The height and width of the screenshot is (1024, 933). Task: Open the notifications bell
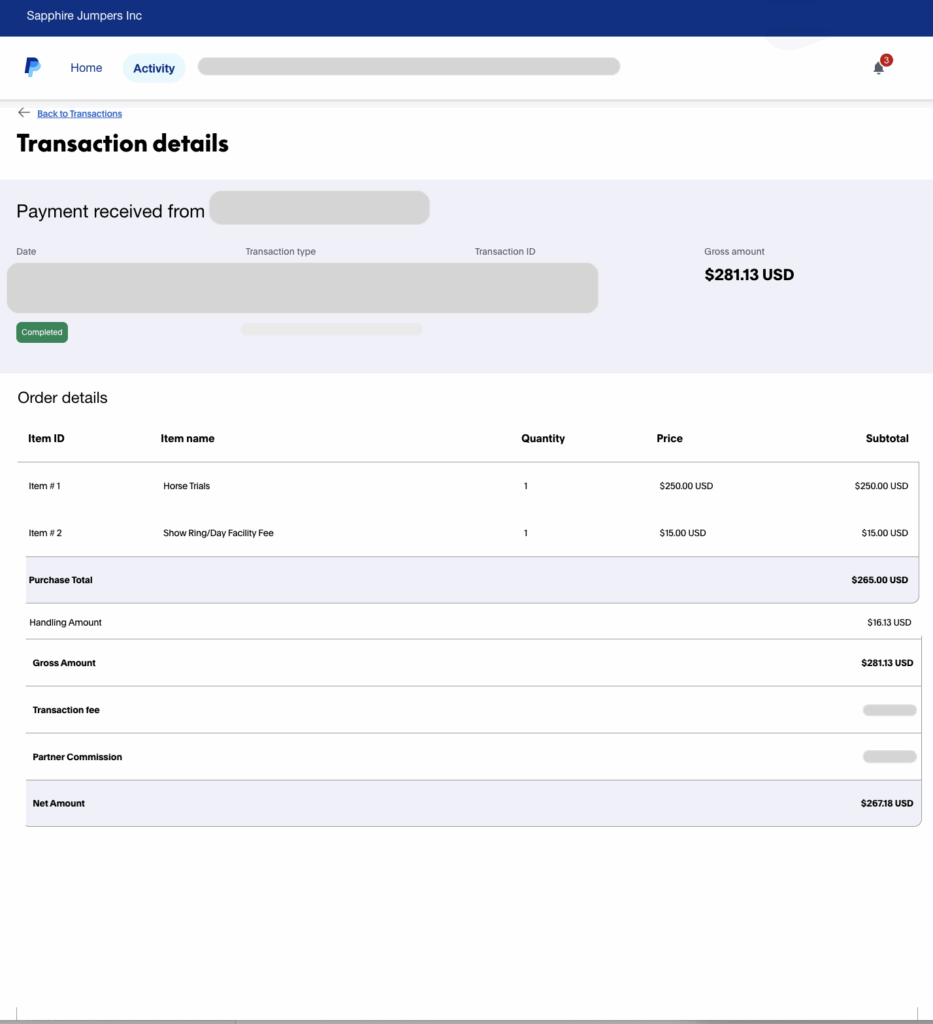(879, 68)
